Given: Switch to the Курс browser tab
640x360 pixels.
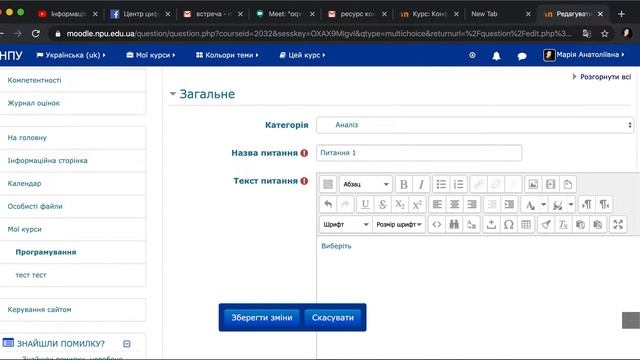Looking at the screenshot, I should (429, 14).
